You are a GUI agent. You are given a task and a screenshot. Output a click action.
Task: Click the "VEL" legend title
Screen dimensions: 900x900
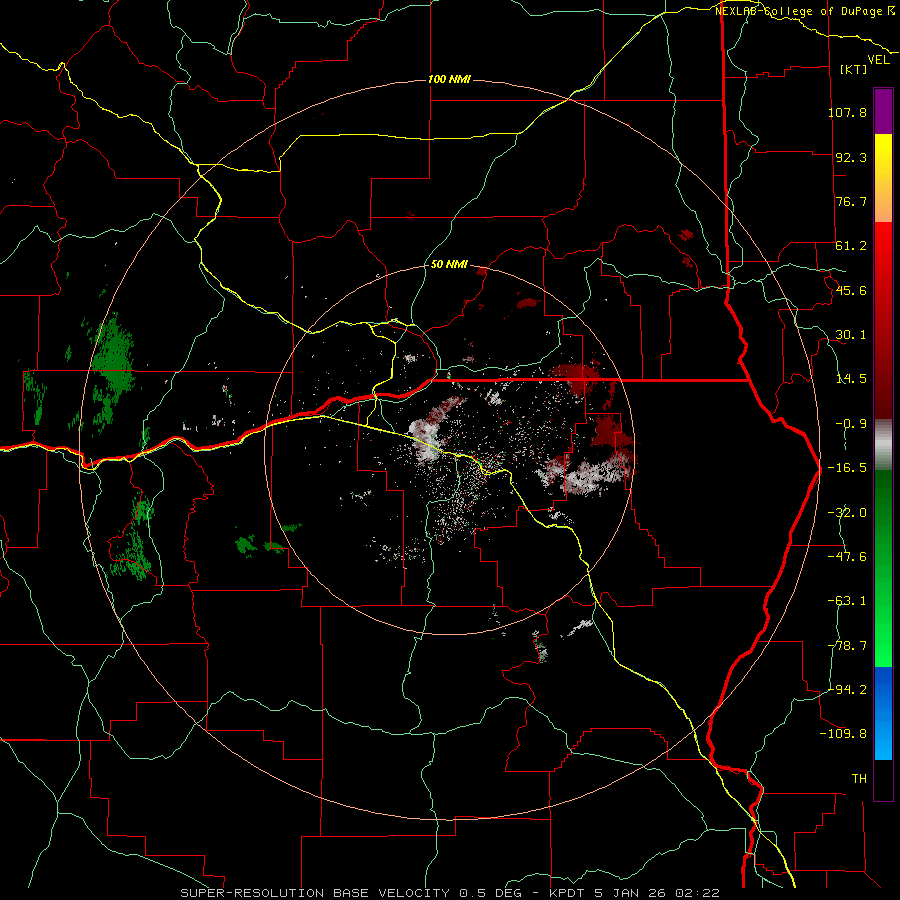[x=878, y=60]
